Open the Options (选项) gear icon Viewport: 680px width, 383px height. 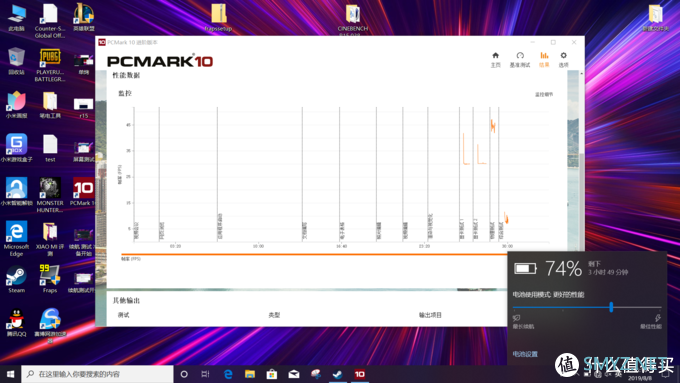click(x=563, y=59)
